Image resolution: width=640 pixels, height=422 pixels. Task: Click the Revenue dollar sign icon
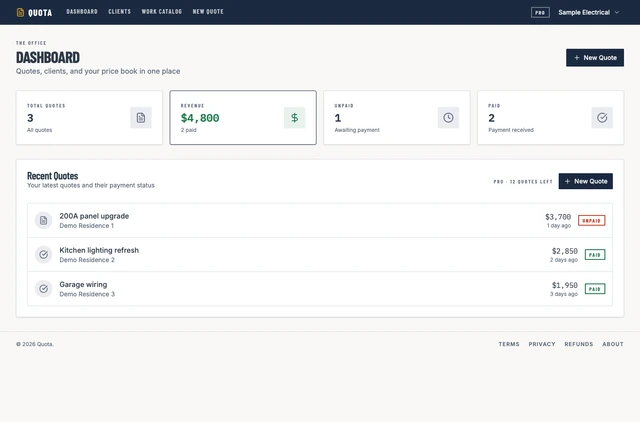(x=295, y=118)
